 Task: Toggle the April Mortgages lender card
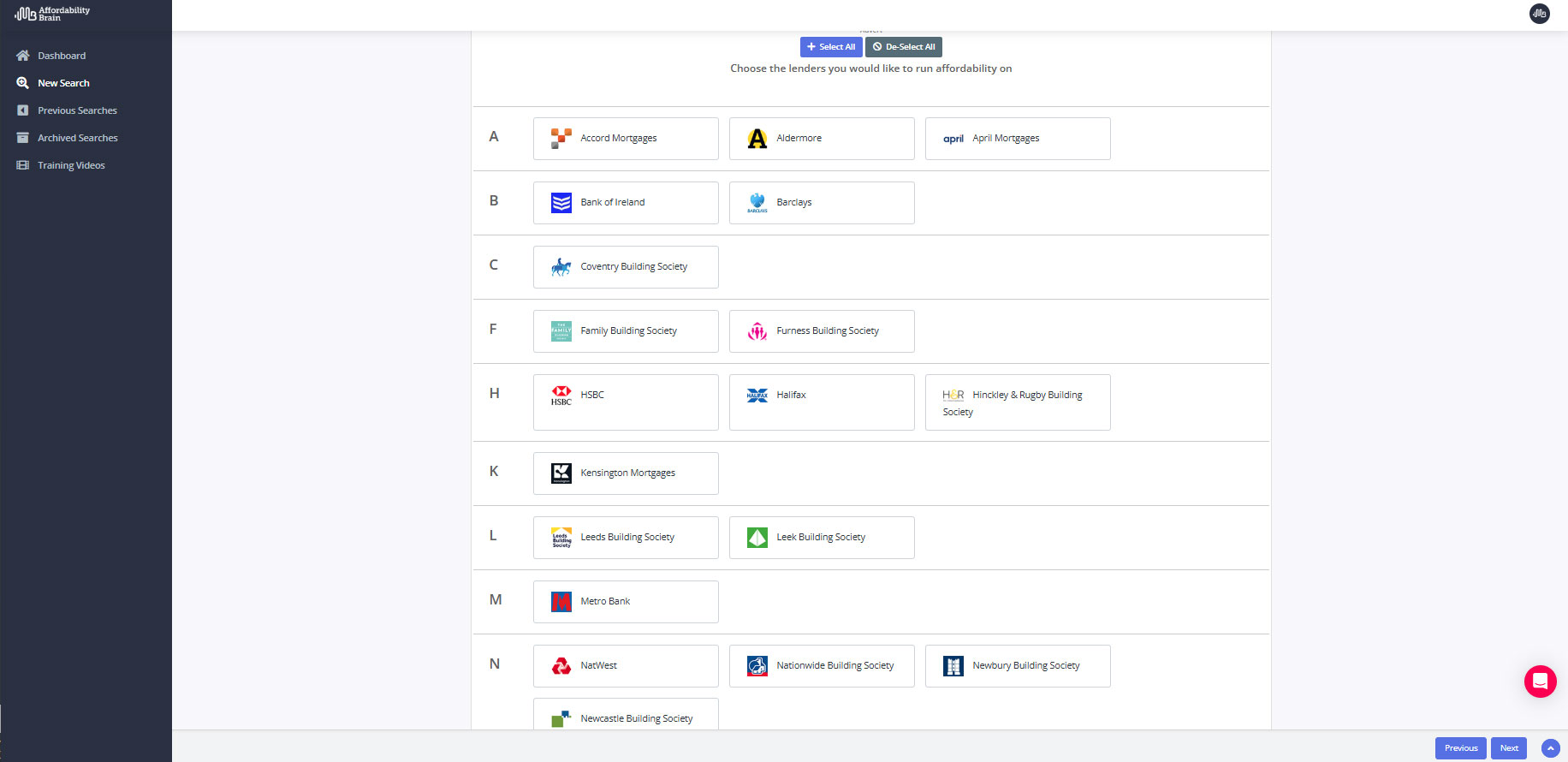[1018, 139]
